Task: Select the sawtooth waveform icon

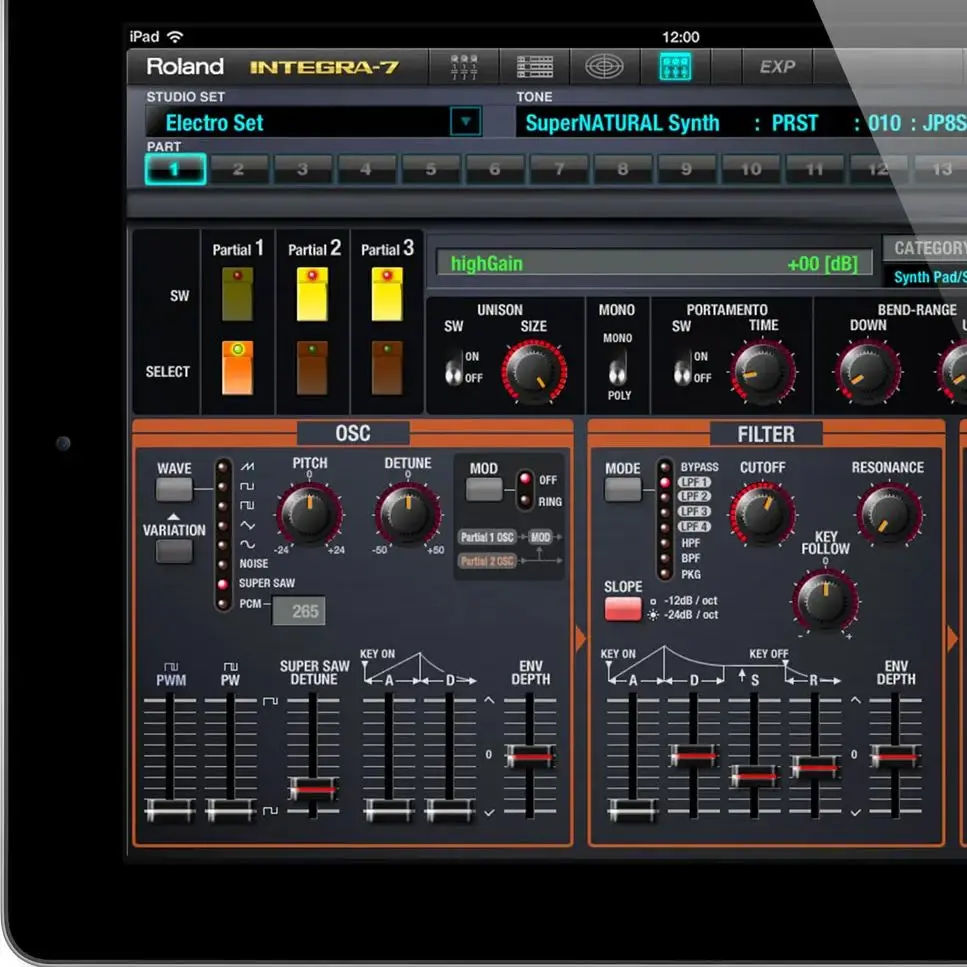Action: [x=247, y=467]
